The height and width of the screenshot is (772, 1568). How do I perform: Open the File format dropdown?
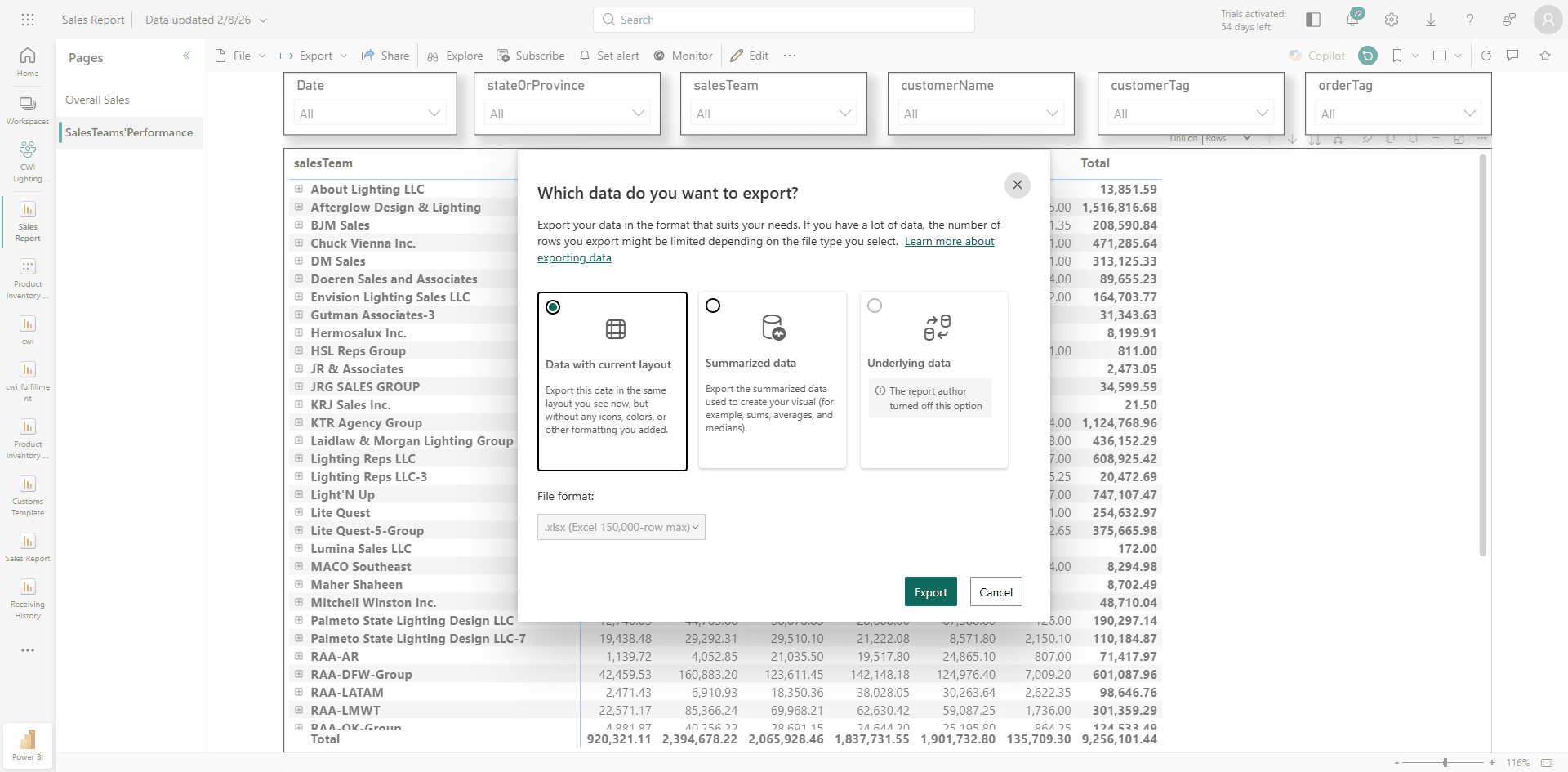(621, 527)
